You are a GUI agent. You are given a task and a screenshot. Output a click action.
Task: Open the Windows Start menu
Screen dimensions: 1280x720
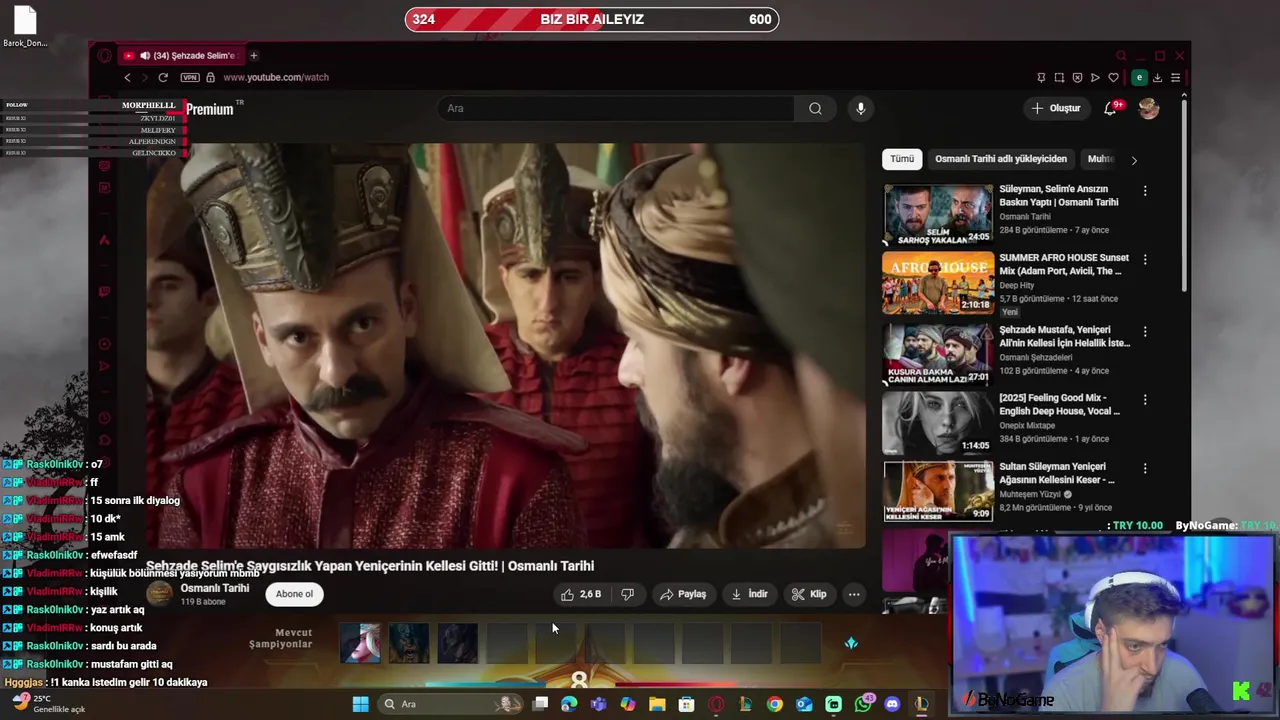click(360, 704)
